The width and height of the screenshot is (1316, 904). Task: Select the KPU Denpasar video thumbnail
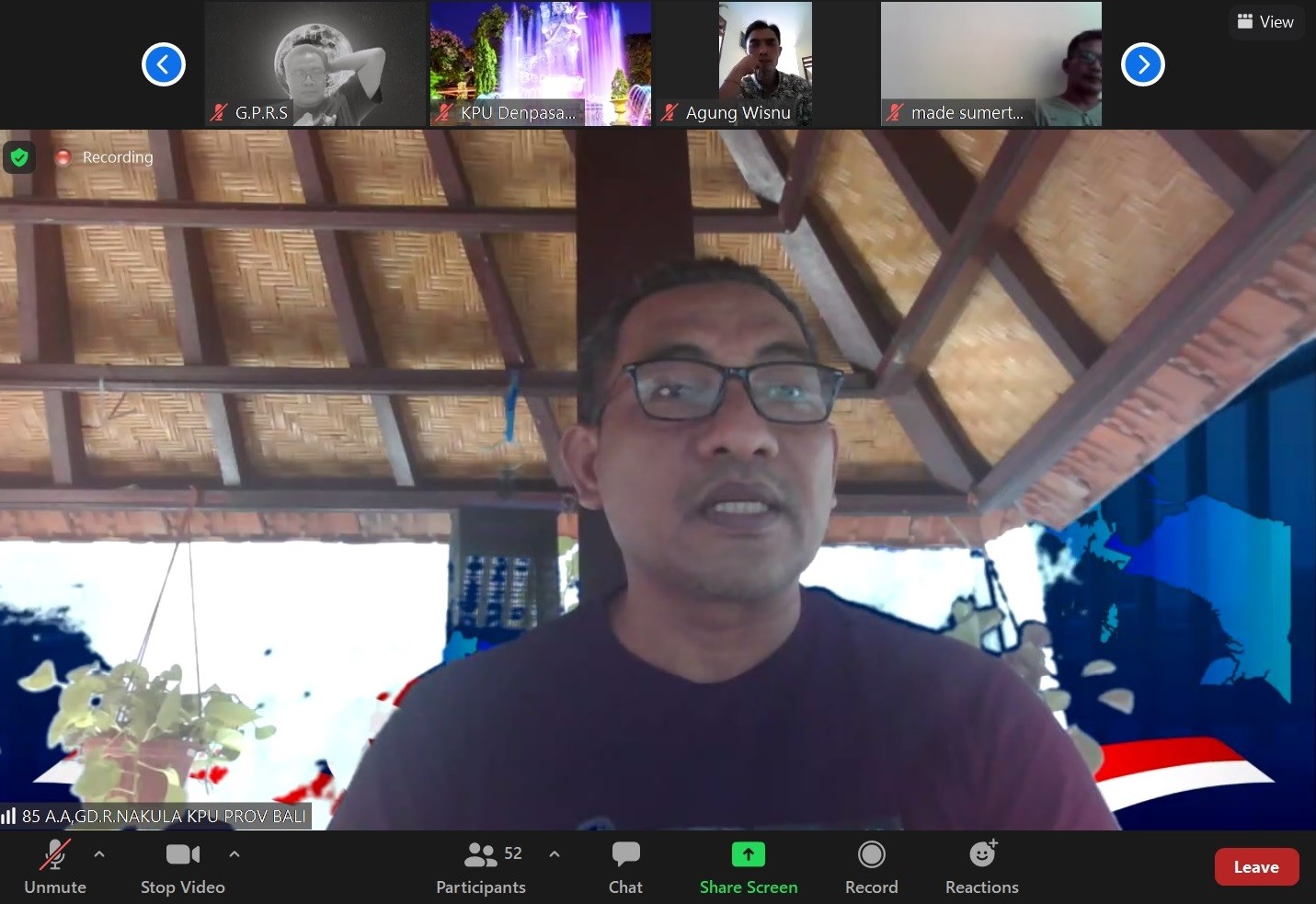tap(540, 63)
